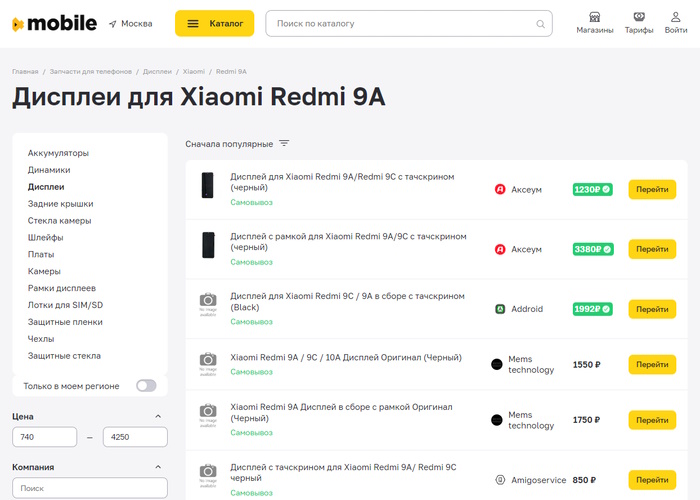Open the Каталог menu button

click(x=214, y=23)
